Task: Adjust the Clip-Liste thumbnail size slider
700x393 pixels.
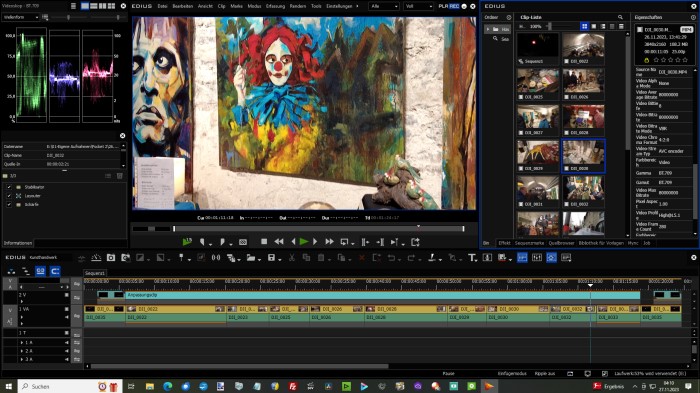Action: point(550,26)
